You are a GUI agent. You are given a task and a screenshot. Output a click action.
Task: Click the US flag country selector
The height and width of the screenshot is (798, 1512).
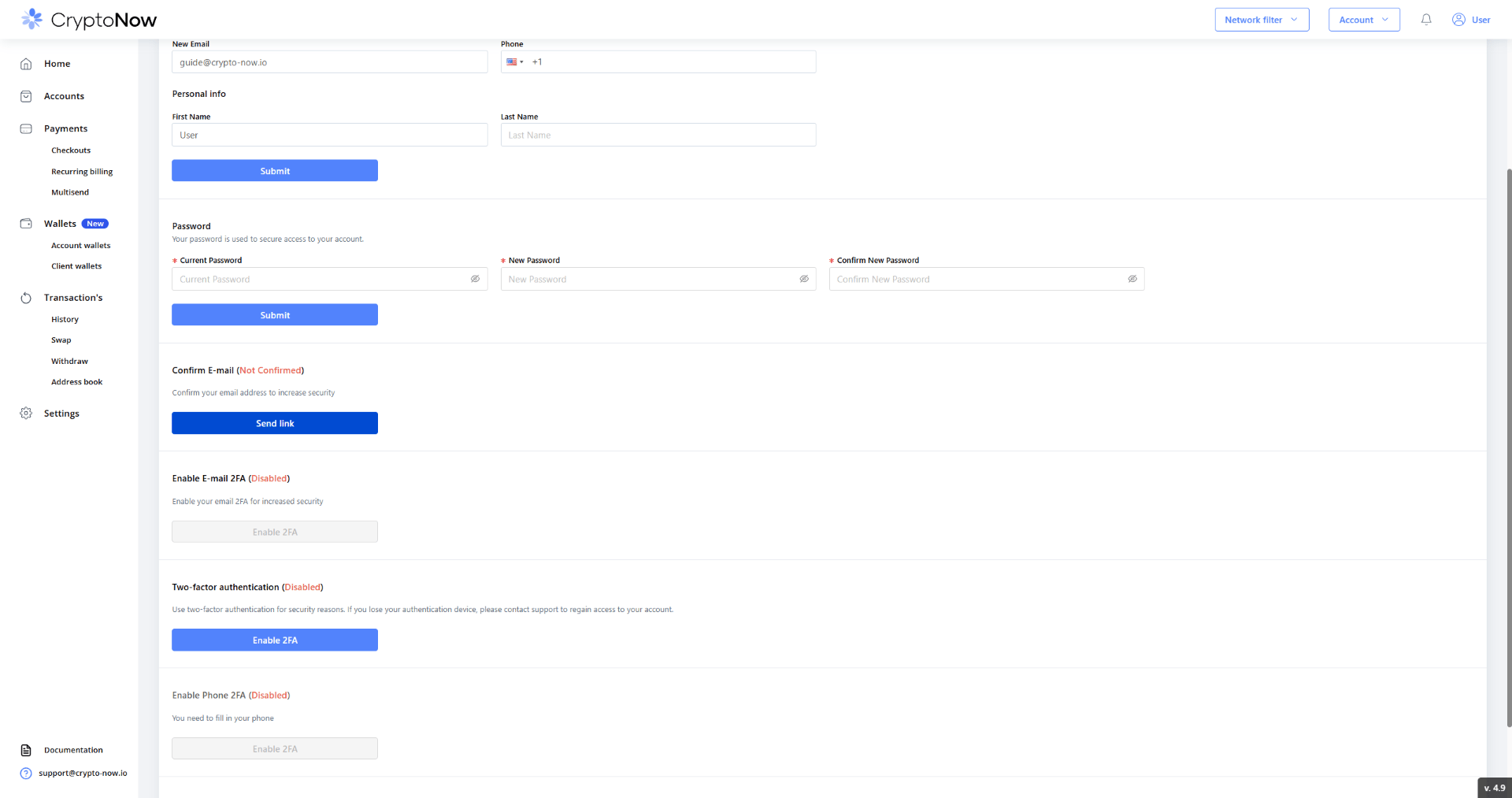click(515, 62)
